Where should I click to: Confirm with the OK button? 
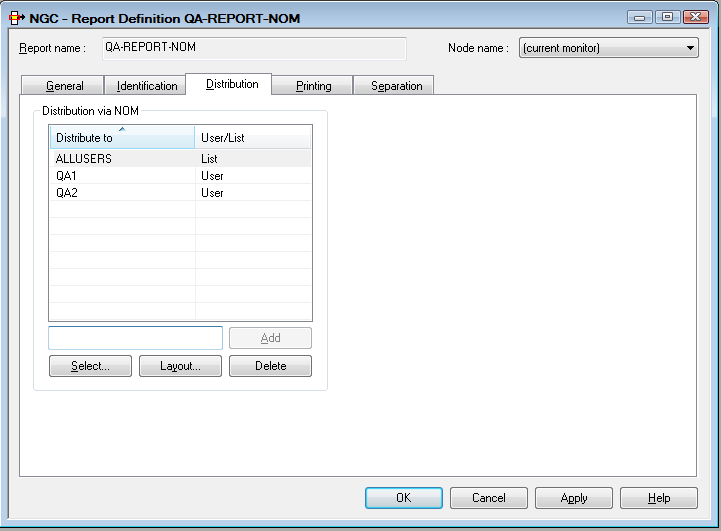click(404, 498)
